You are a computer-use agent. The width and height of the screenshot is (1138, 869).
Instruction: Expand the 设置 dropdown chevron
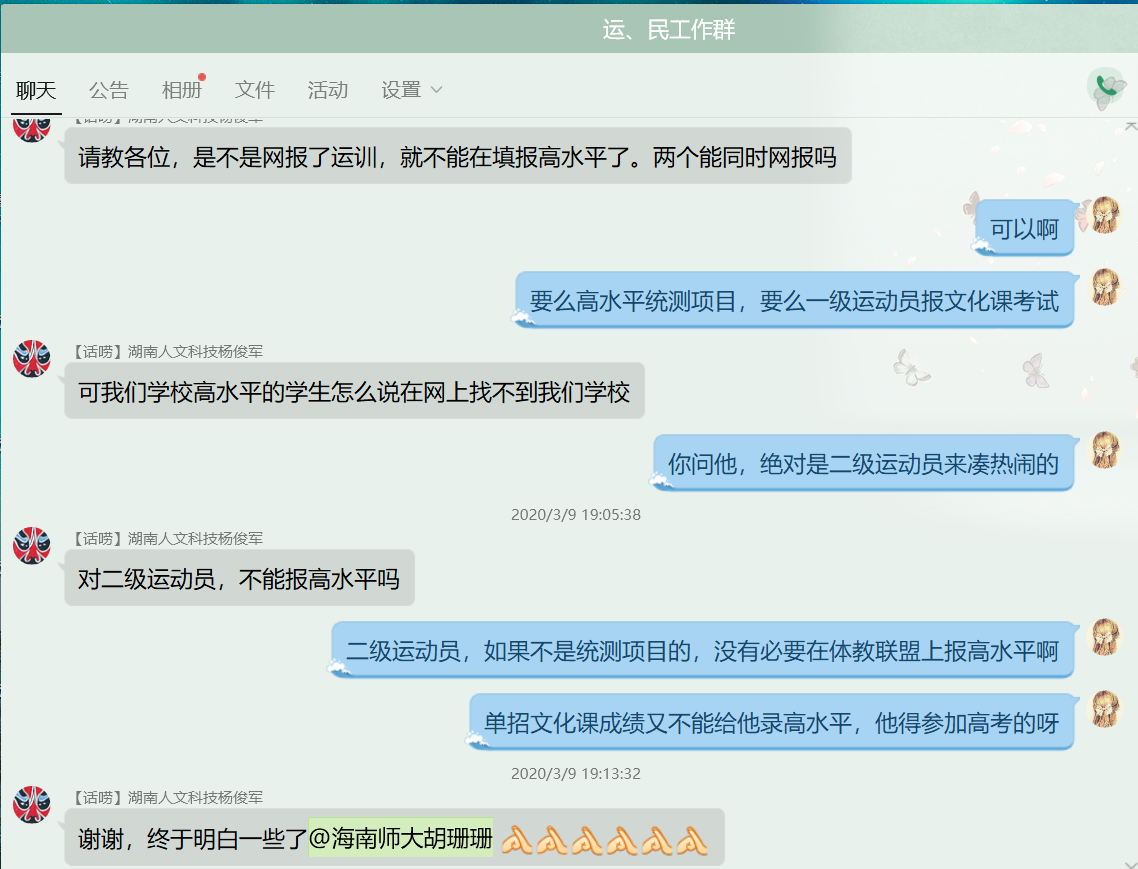tap(437, 90)
